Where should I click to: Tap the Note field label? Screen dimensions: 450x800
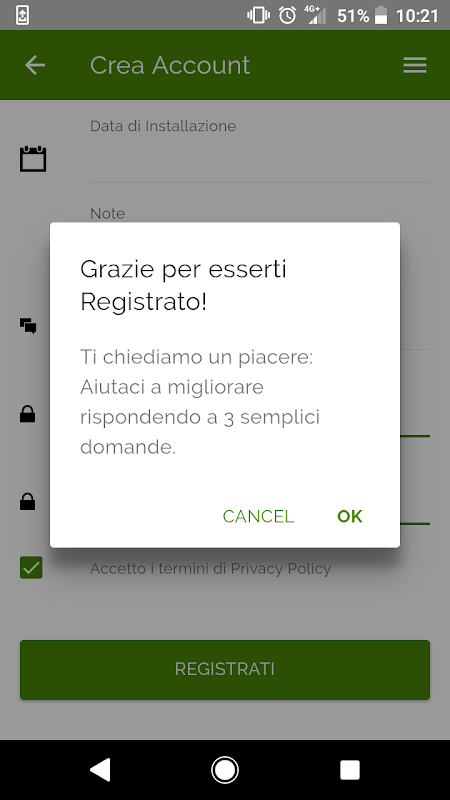108,213
